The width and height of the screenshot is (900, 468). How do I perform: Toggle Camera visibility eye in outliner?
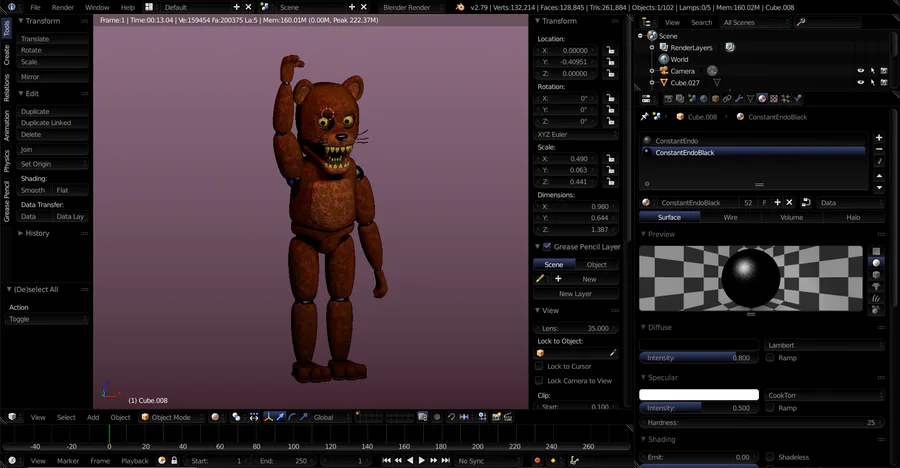860,71
